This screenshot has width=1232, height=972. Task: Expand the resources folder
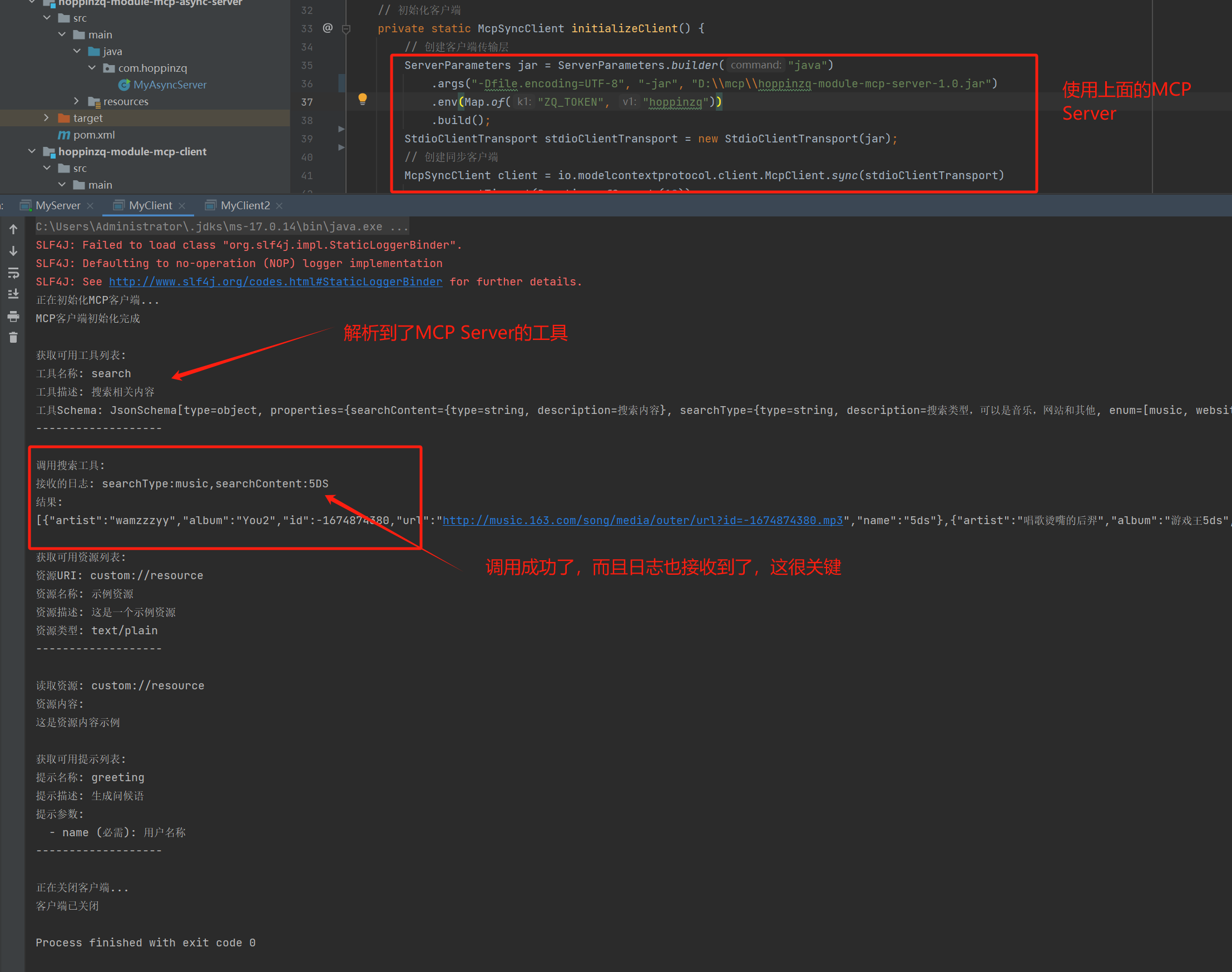click(77, 101)
